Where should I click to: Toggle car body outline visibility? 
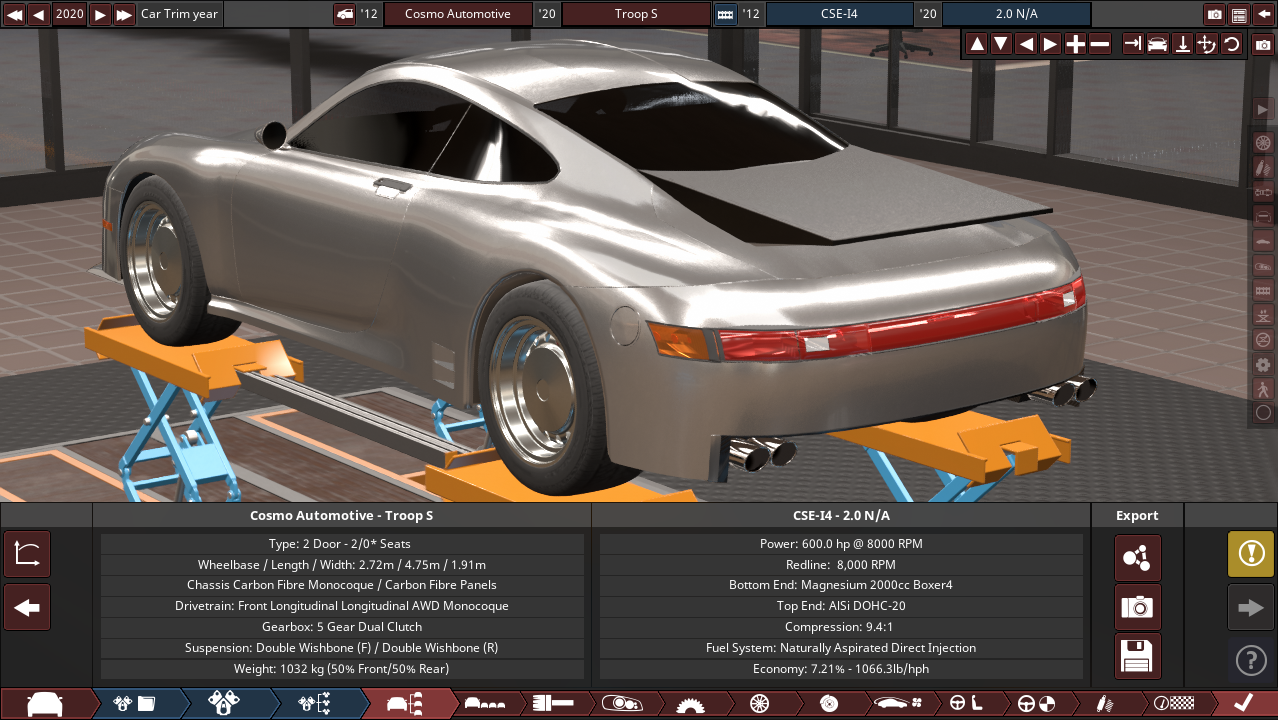pyautogui.click(x=1263, y=216)
